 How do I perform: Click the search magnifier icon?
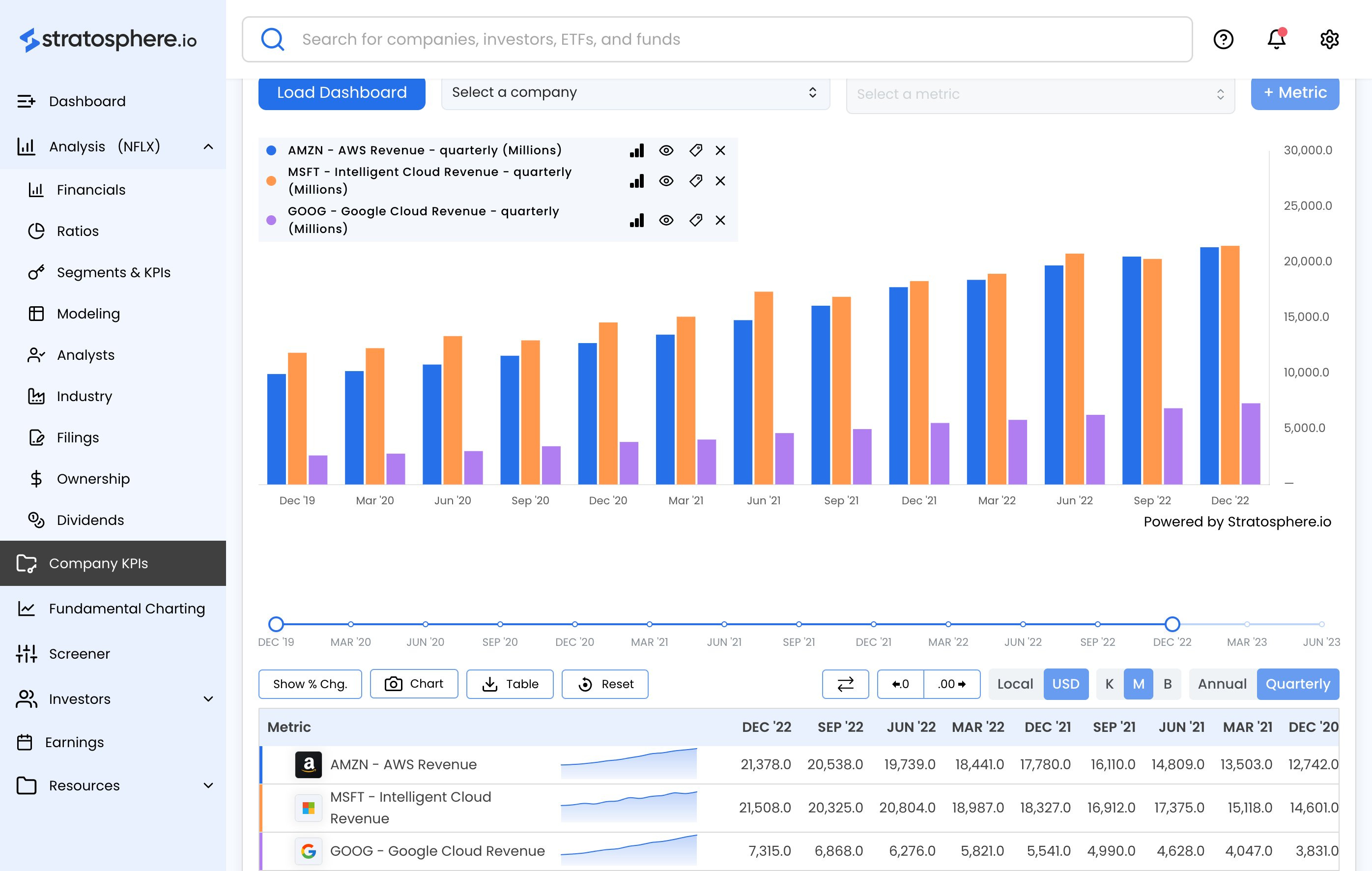coord(272,39)
